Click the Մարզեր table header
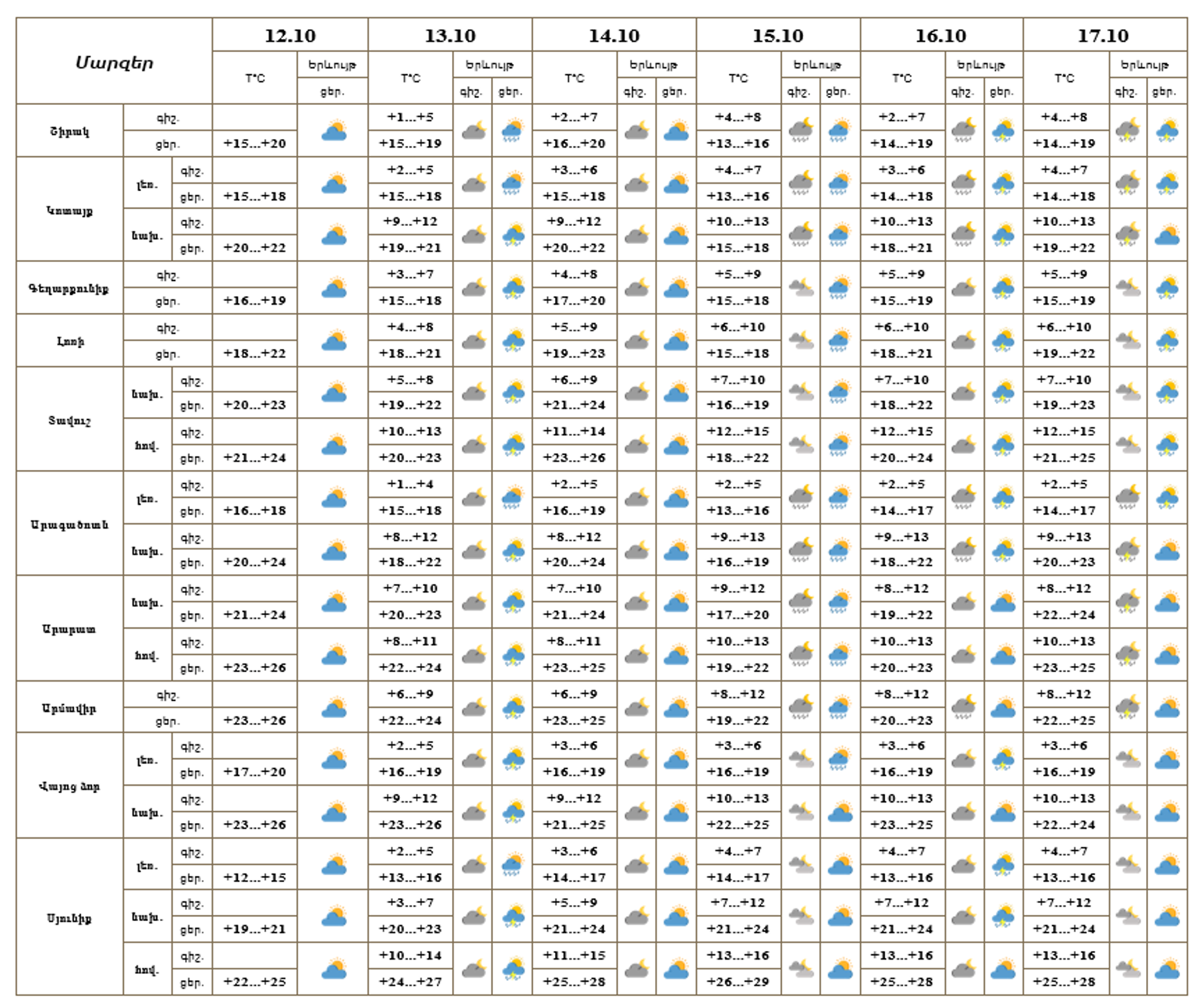The height and width of the screenshot is (1008, 1192). click(114, 63)
